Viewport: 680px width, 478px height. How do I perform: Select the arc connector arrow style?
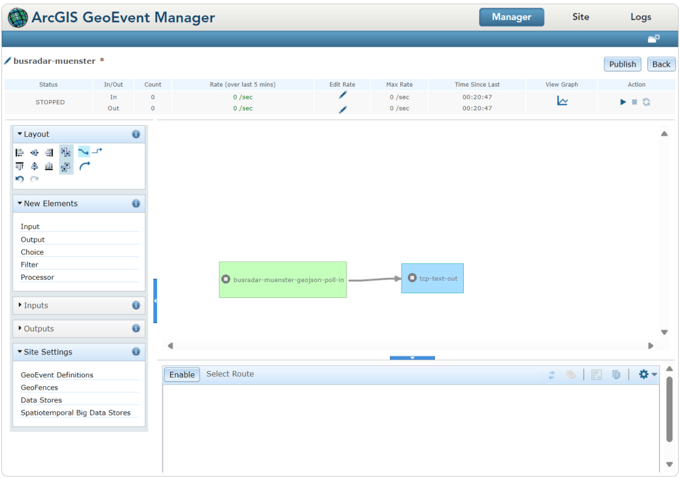click(85, 166)
